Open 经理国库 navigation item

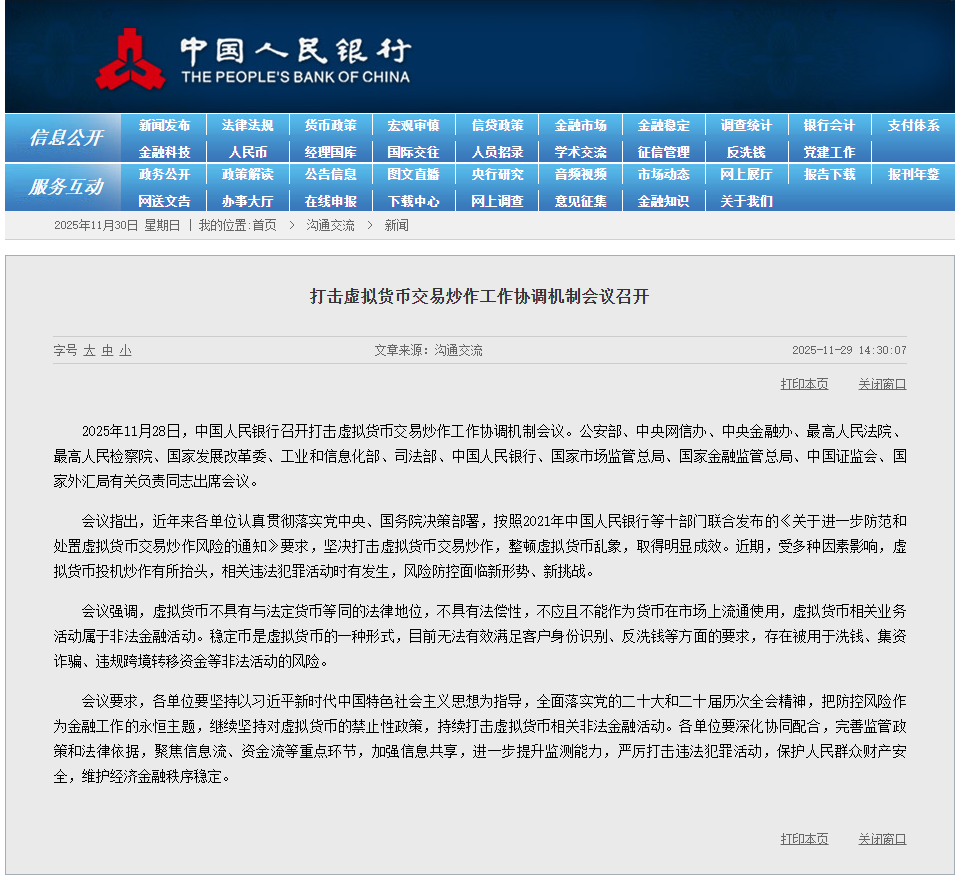tap(331, 152)
